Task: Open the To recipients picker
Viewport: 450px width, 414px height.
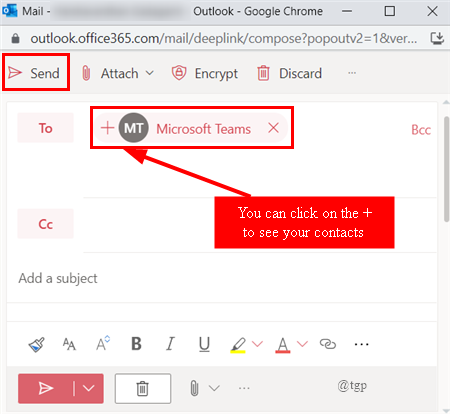Action: [45, 128]
